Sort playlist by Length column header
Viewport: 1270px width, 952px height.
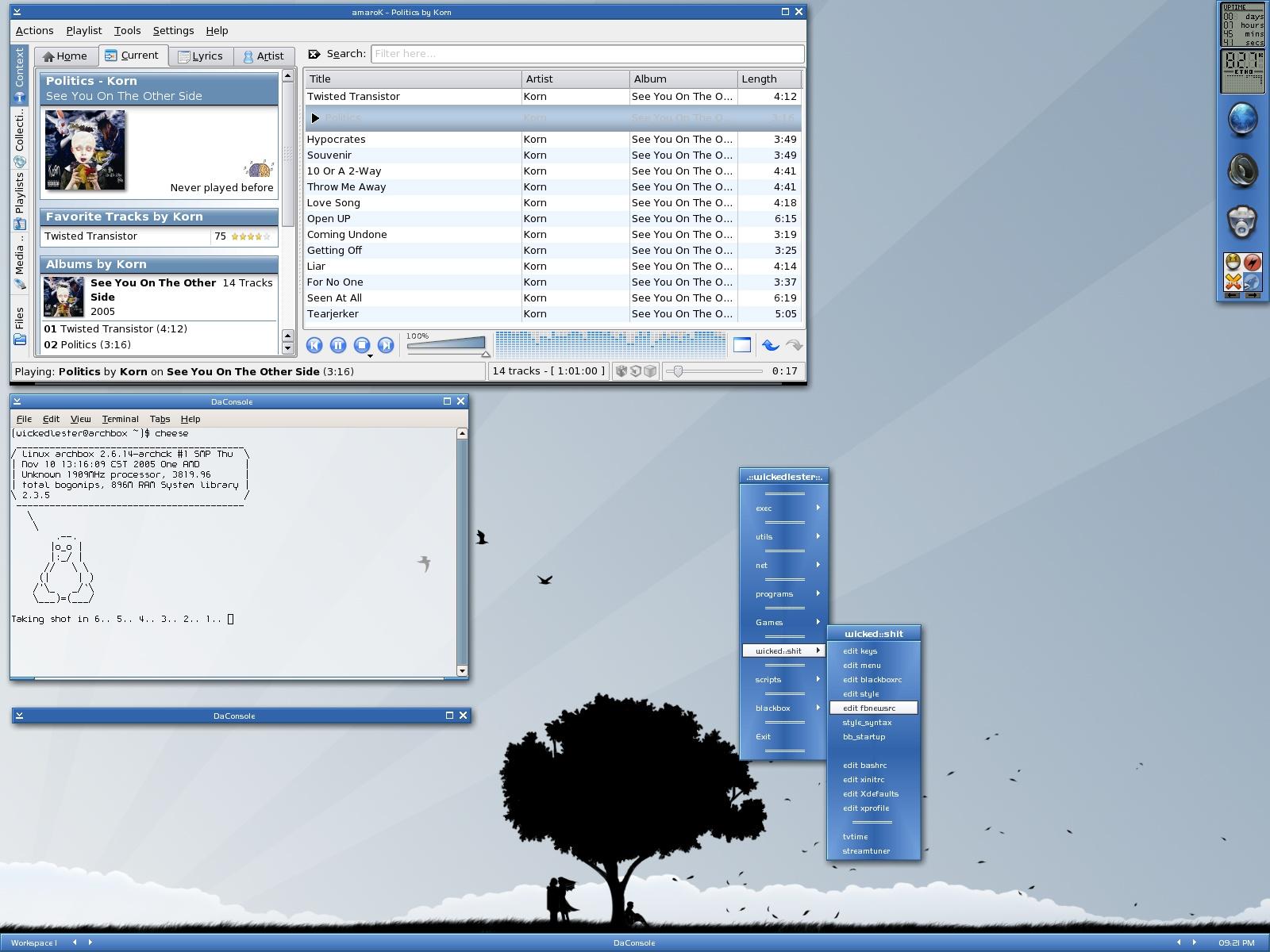tap(768, 79)
